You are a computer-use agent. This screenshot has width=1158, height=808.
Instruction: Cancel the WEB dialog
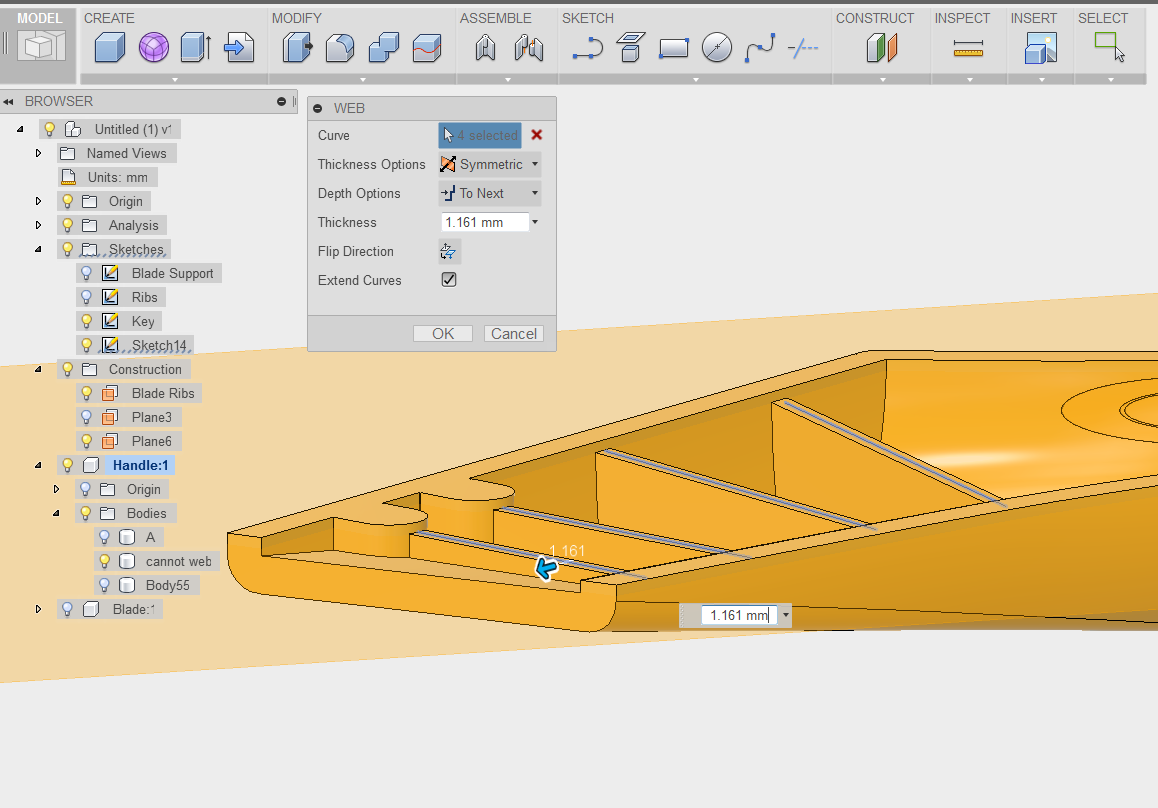coord(513,333)
